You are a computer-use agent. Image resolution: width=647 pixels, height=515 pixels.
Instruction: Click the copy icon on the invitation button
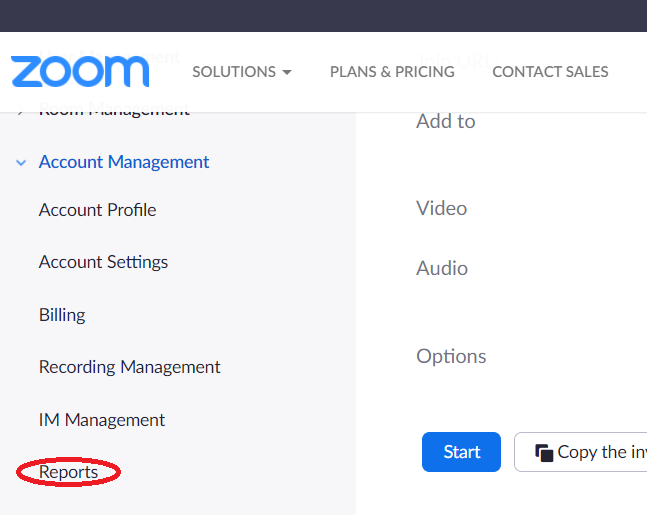click(544, 453)
